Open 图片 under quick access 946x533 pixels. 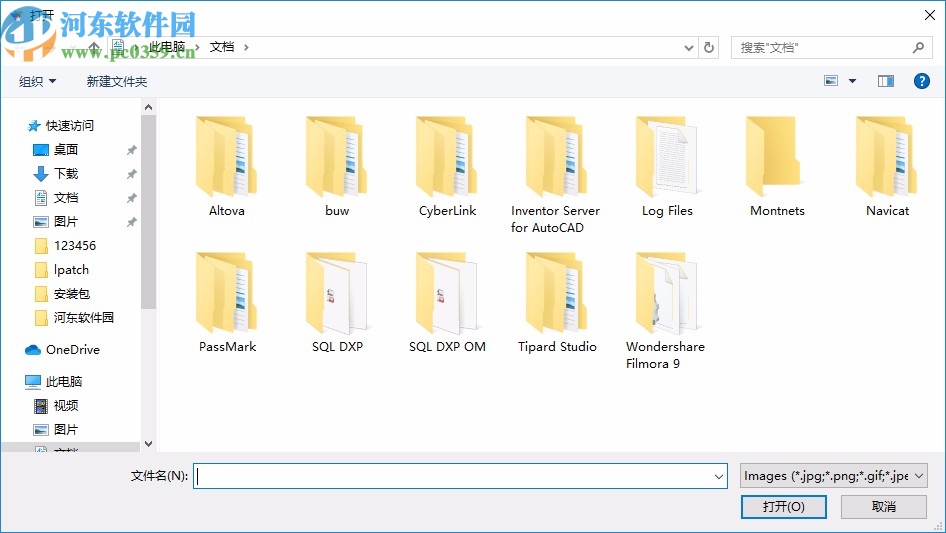click(66, 222)
